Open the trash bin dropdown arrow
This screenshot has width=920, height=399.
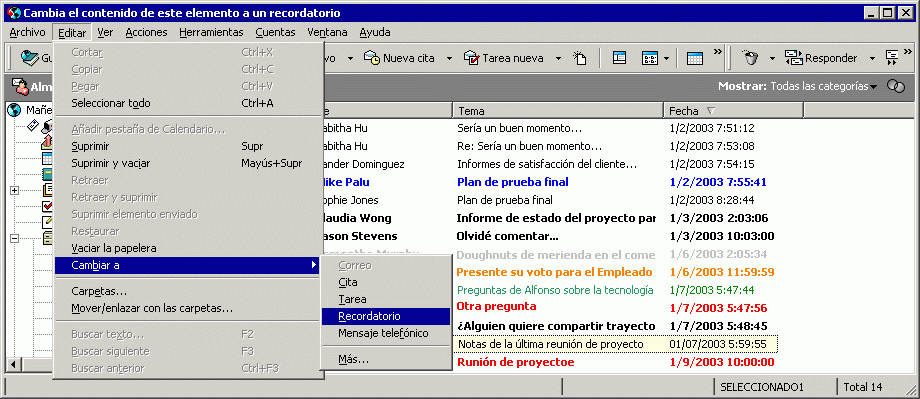coord(772,58)
